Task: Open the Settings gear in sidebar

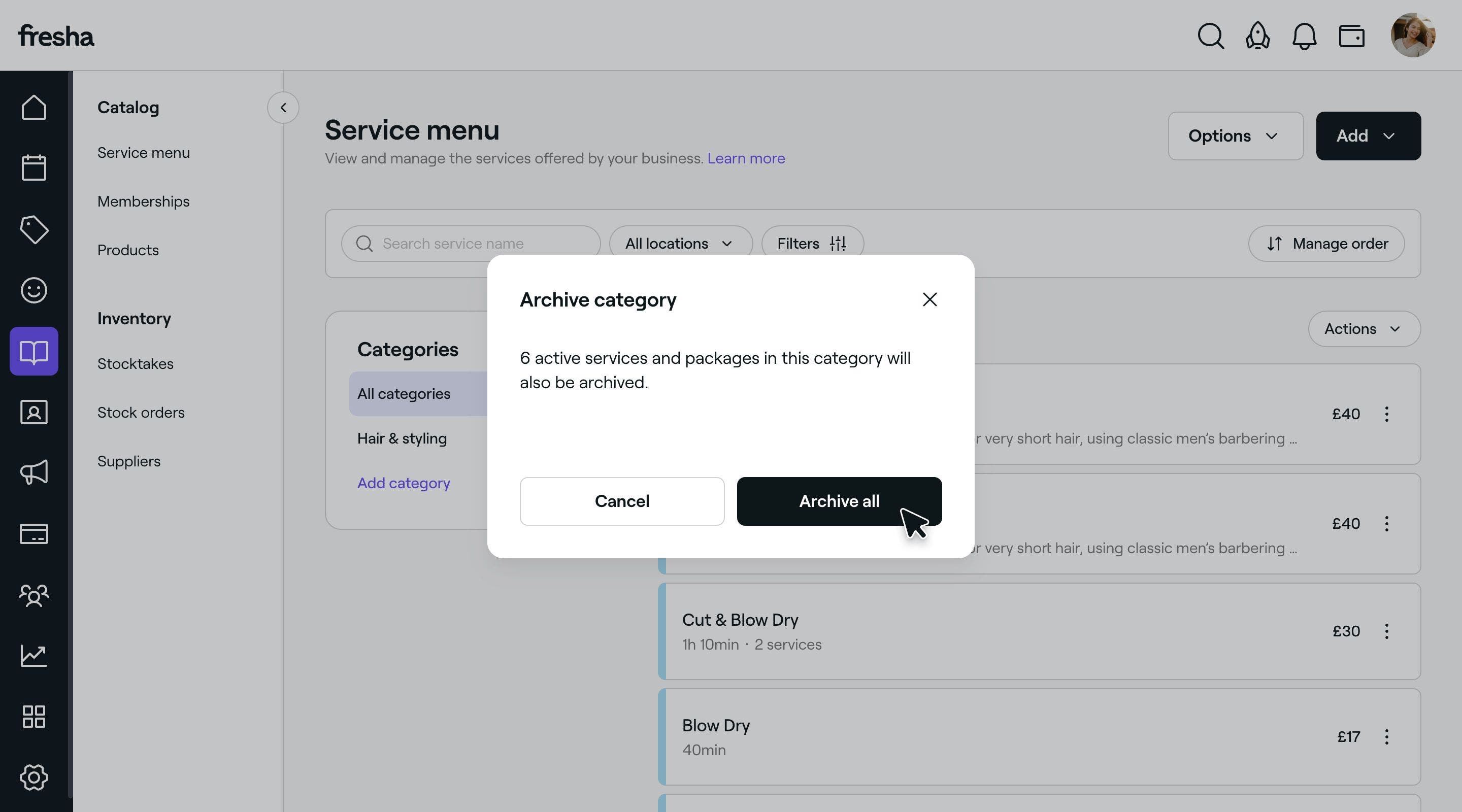Action: 34,777
